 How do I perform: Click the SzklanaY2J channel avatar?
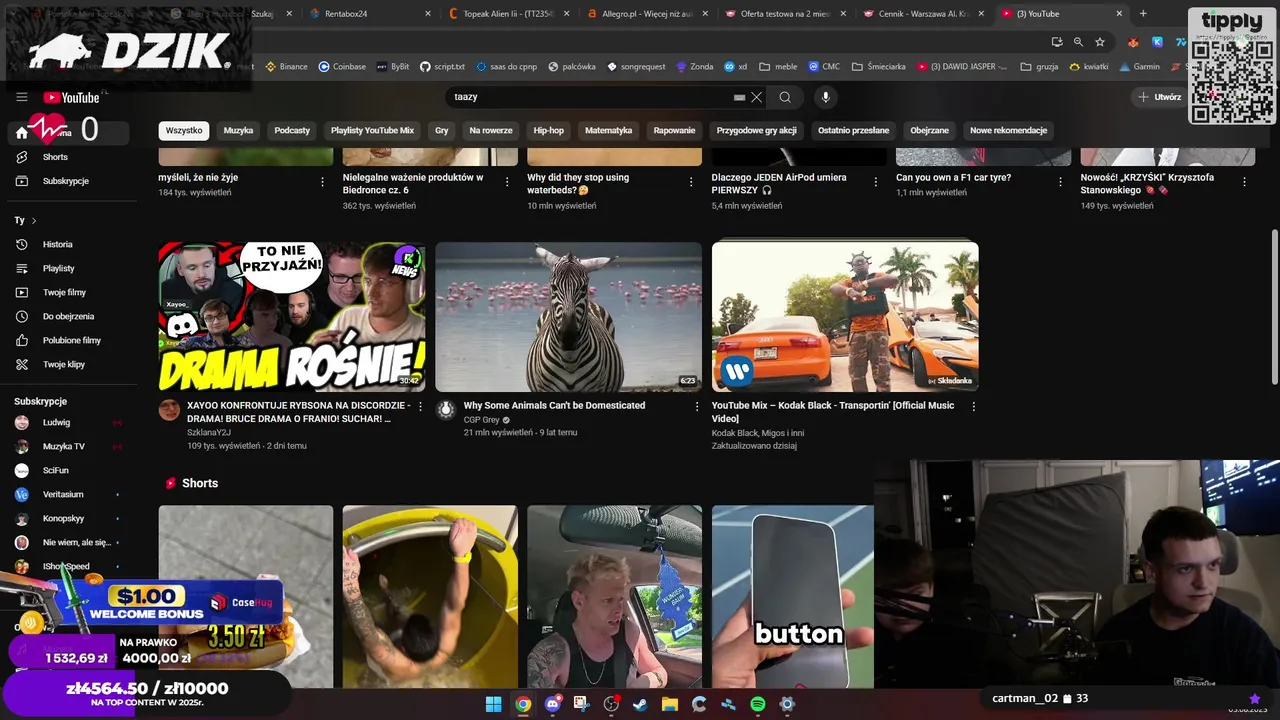pyautogui.click(x=169, y=410)
